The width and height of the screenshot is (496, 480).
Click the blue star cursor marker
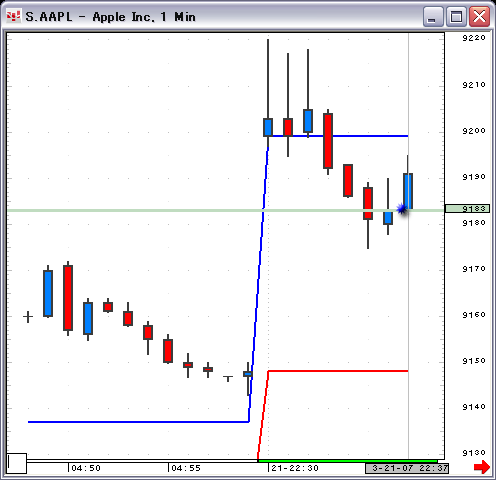point(402,209)
